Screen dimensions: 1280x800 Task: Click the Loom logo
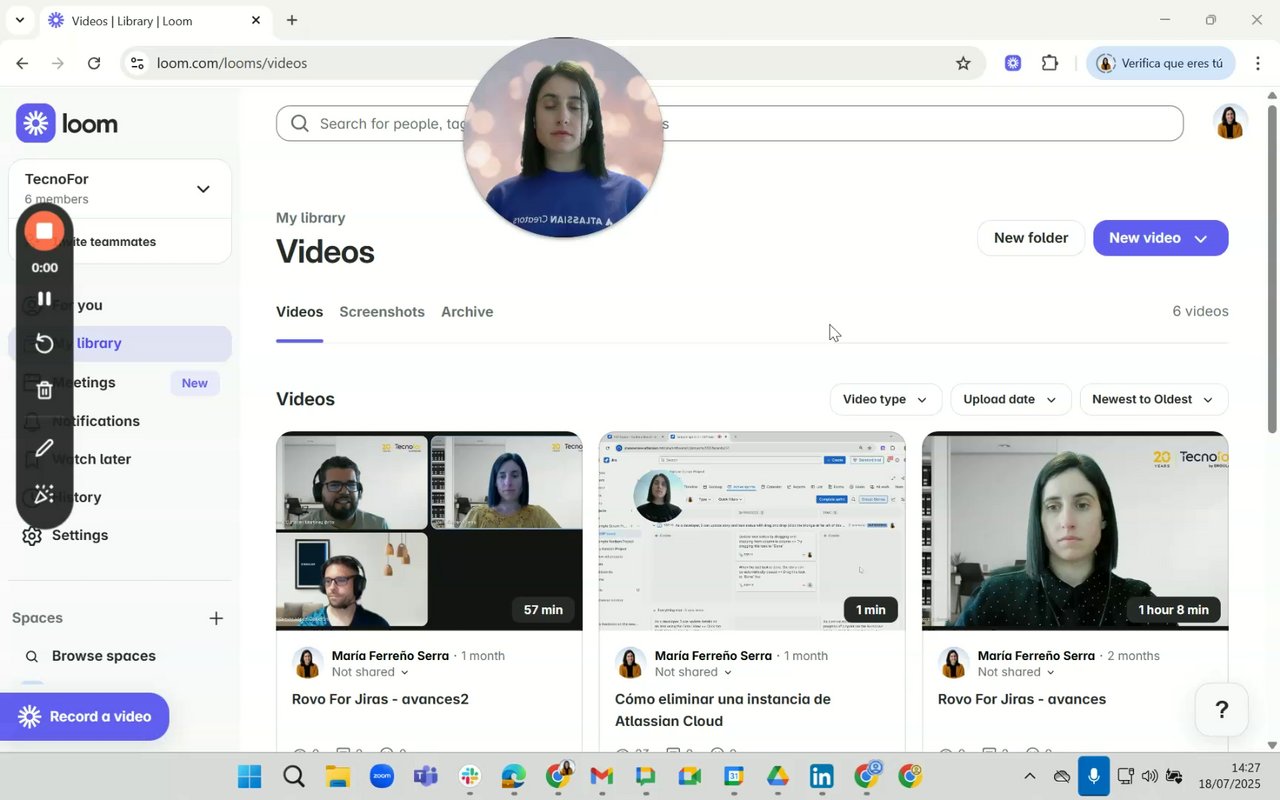pos(67,123)
